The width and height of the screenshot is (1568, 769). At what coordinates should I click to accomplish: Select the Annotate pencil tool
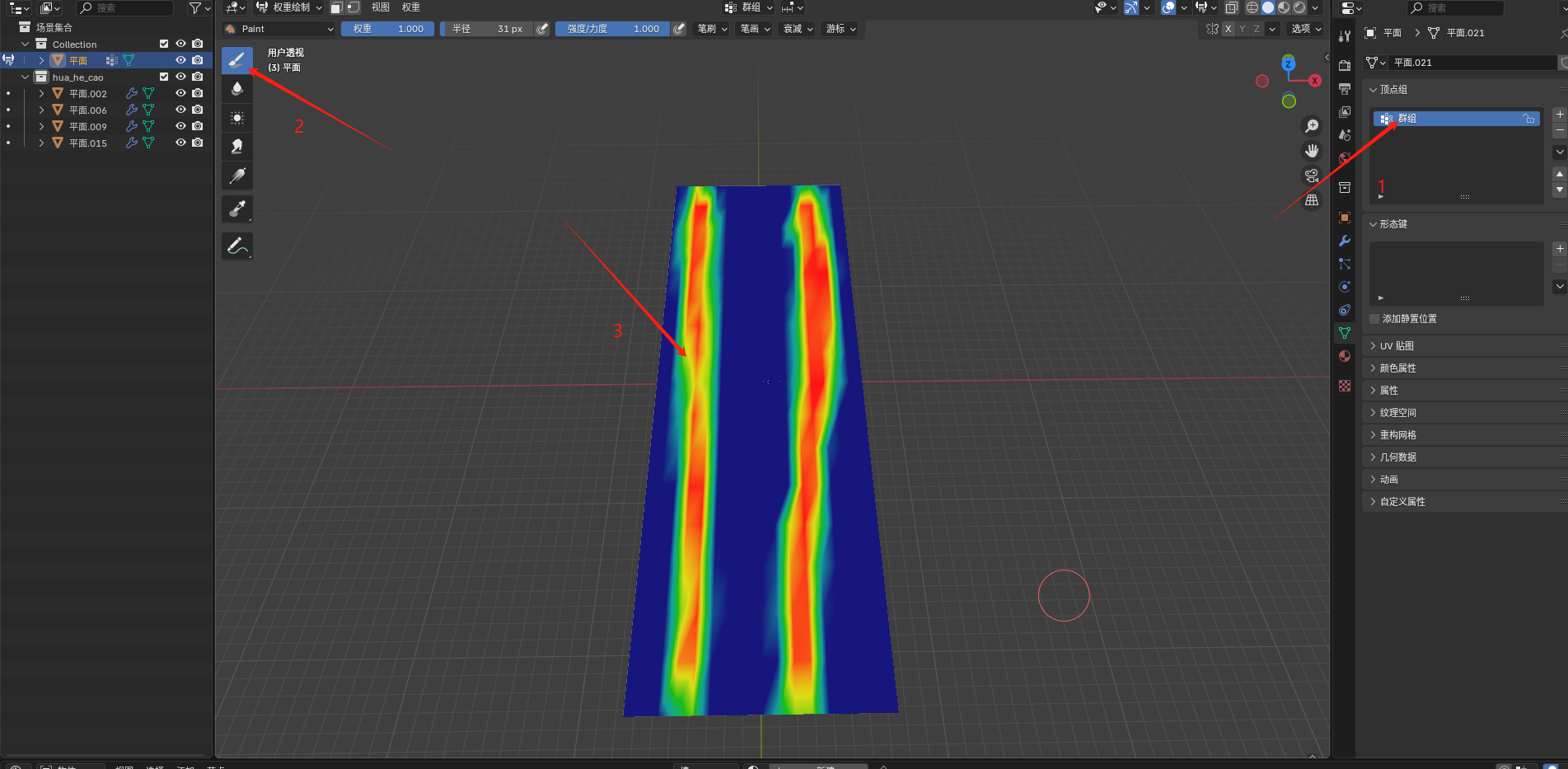click(237, 246)
